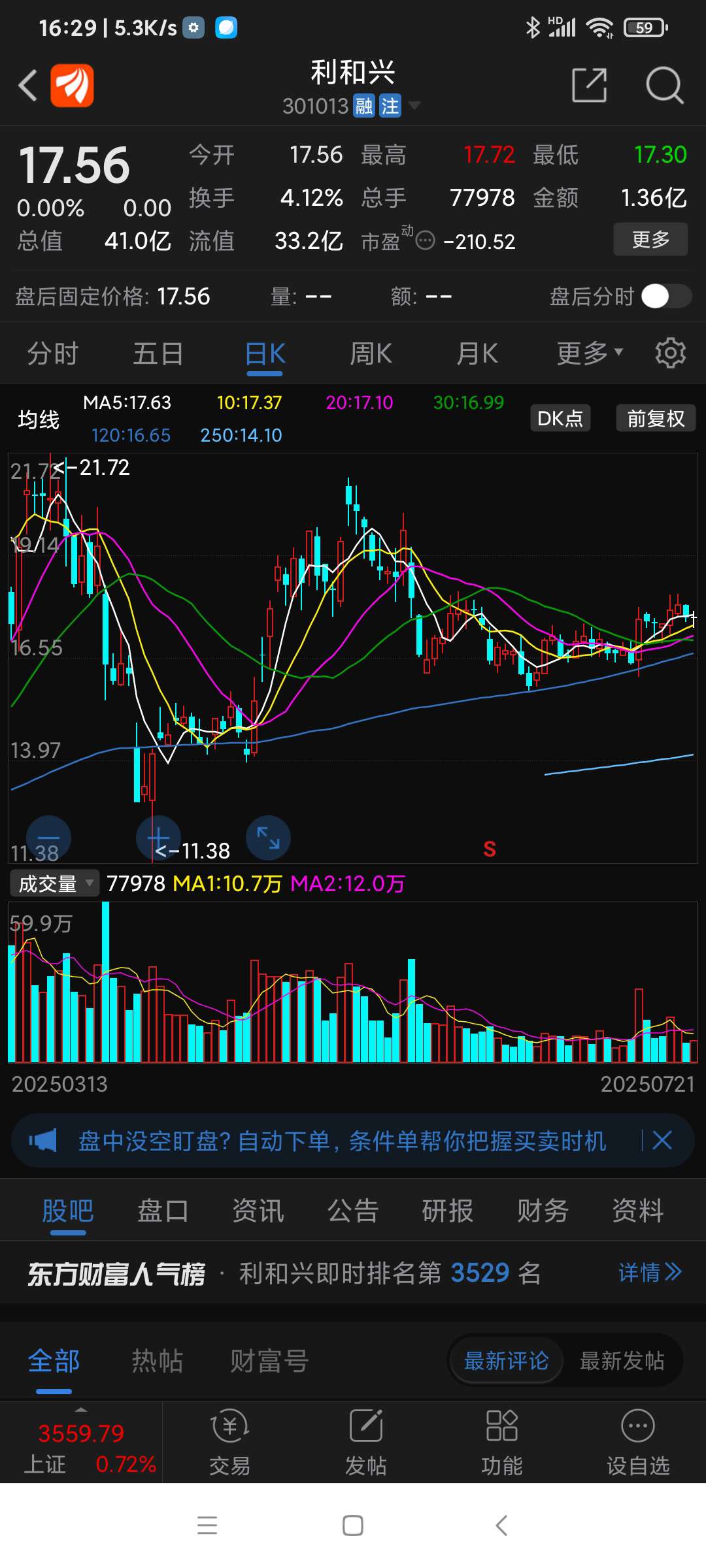Tap the 250:14.10 moving average value
Screen dimensions: 706x1568
tap(241, 435)
